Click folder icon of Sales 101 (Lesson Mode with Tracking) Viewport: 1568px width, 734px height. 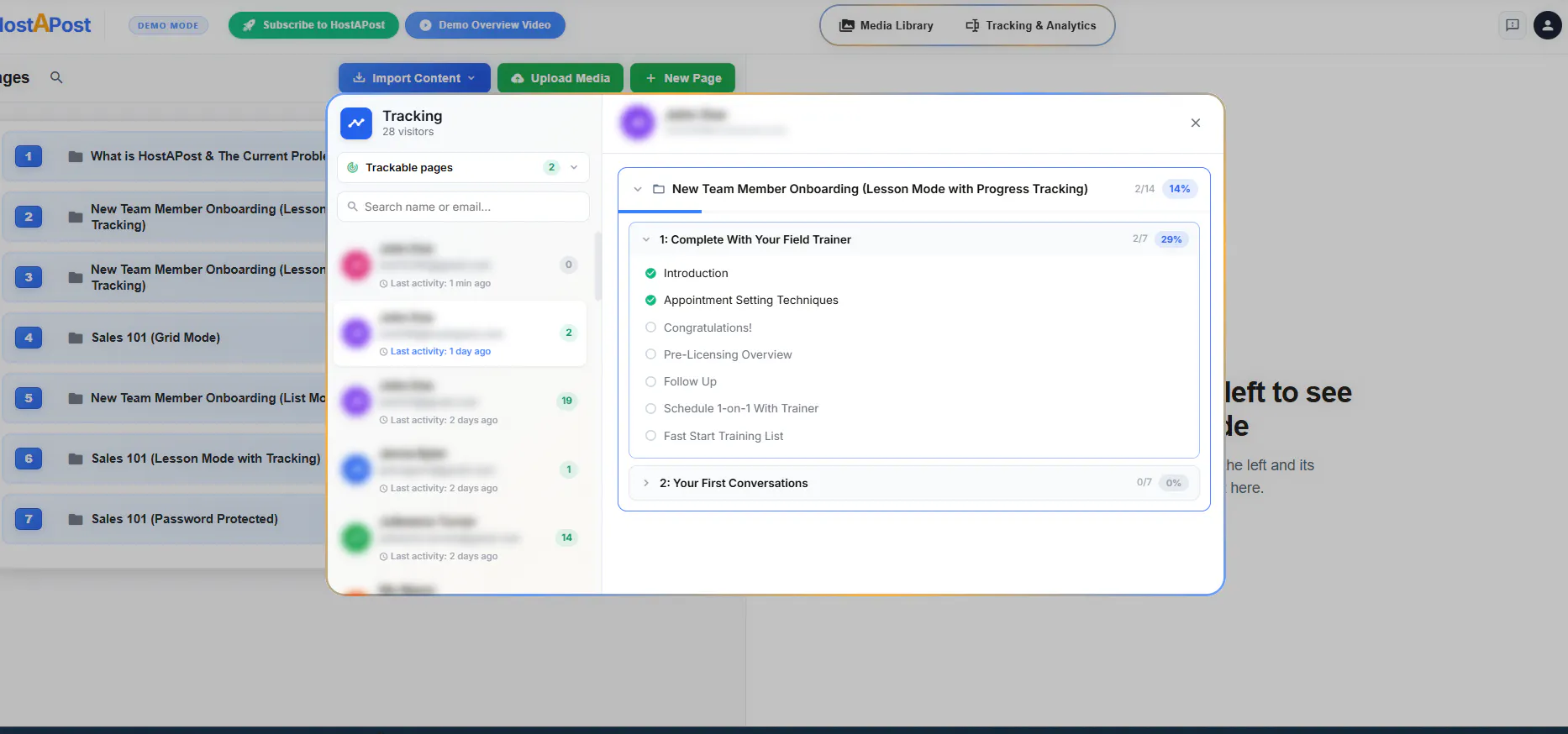coord(76,459)
